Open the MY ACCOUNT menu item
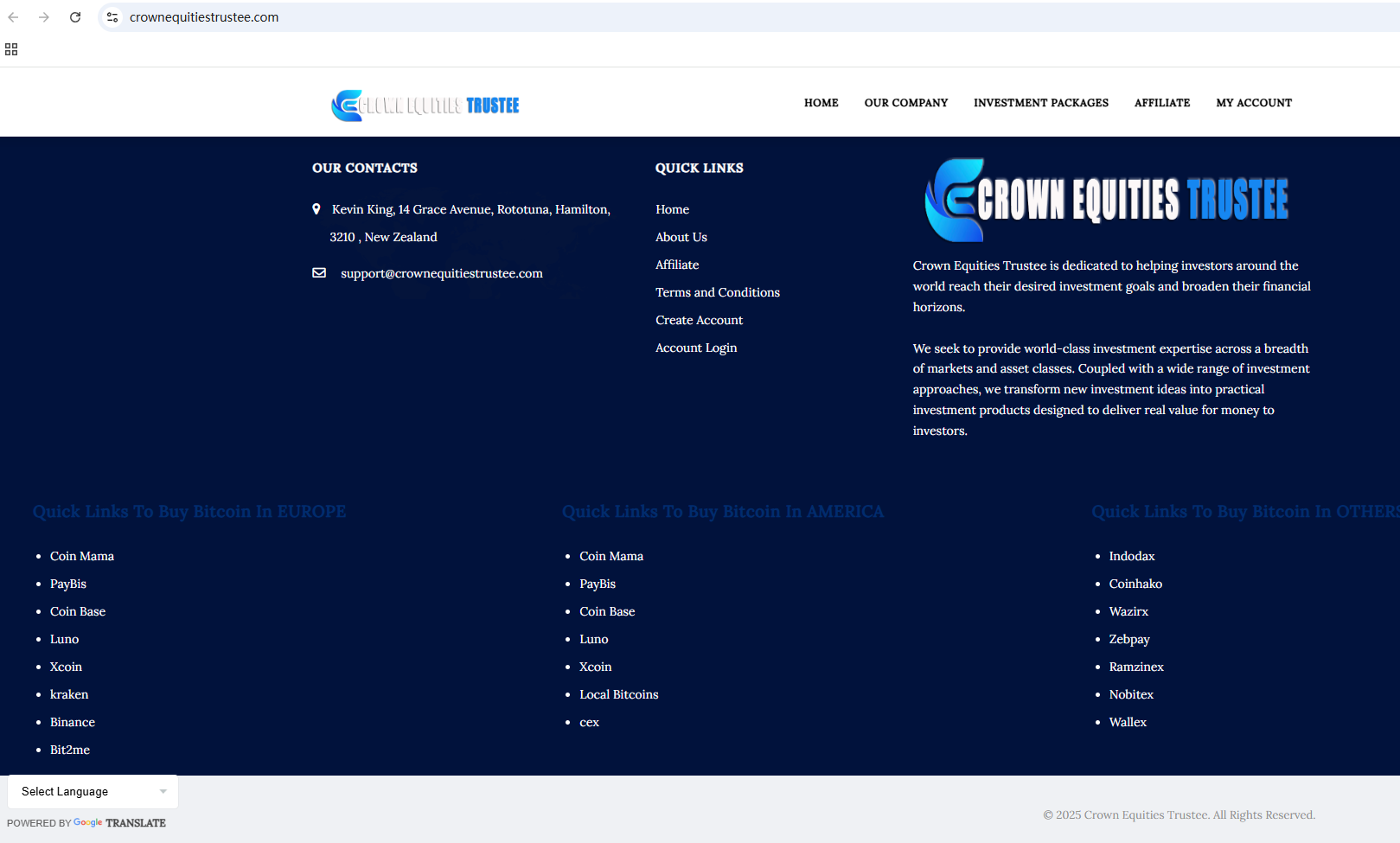Screen dimensions: 1400x843 [x=1254, y=103]
